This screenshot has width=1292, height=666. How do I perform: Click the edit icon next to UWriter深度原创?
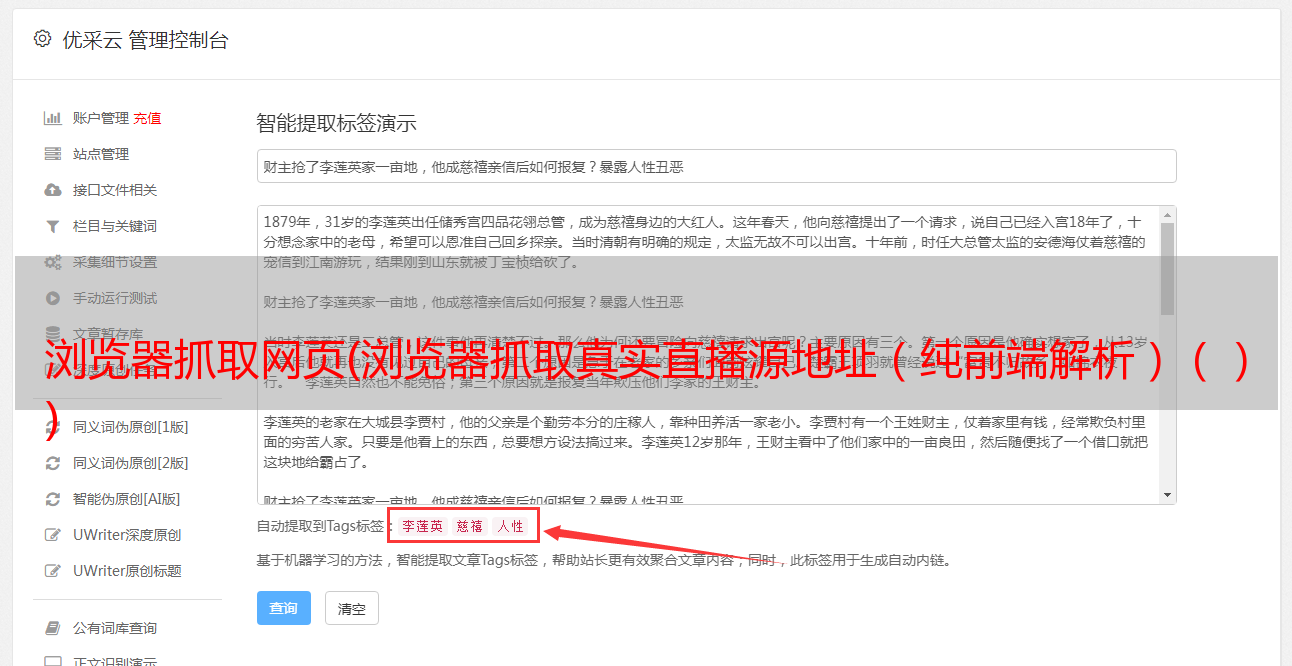(x=52, y=535)
